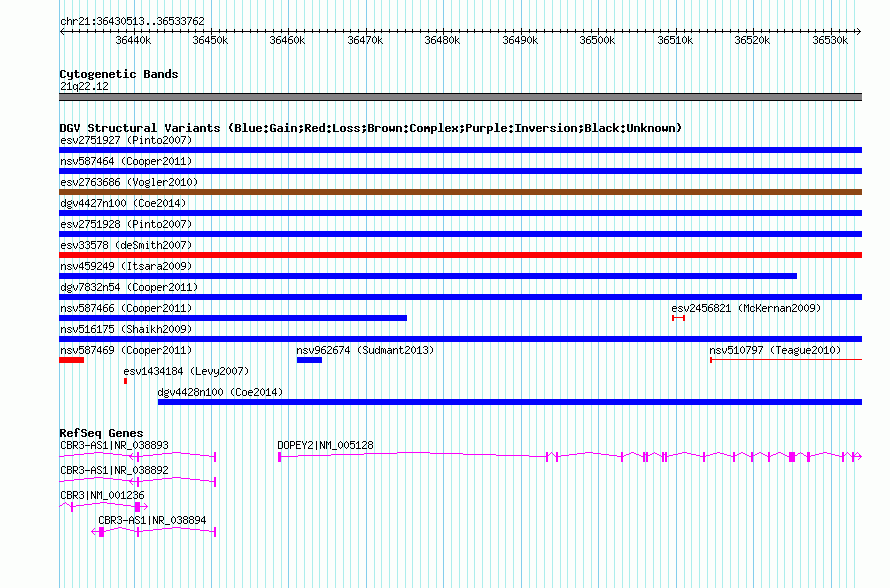Click the esv2751928 (Pinto2007) label
890x588 pixels.
pyautogui.click(x=126, y=224)
